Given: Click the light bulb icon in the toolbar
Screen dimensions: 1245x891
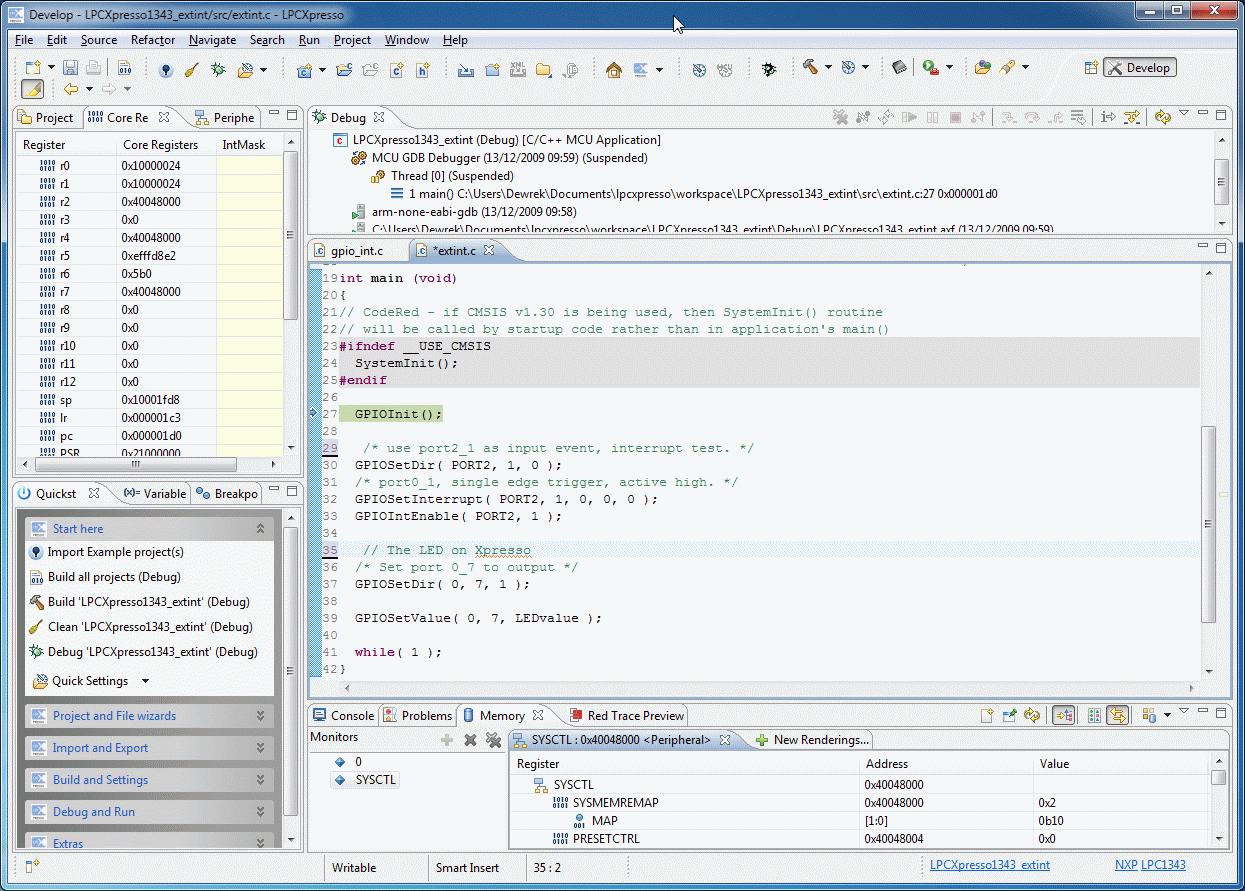Looking at the screenshot, I should pyautogui.click(x=165, y=69).
